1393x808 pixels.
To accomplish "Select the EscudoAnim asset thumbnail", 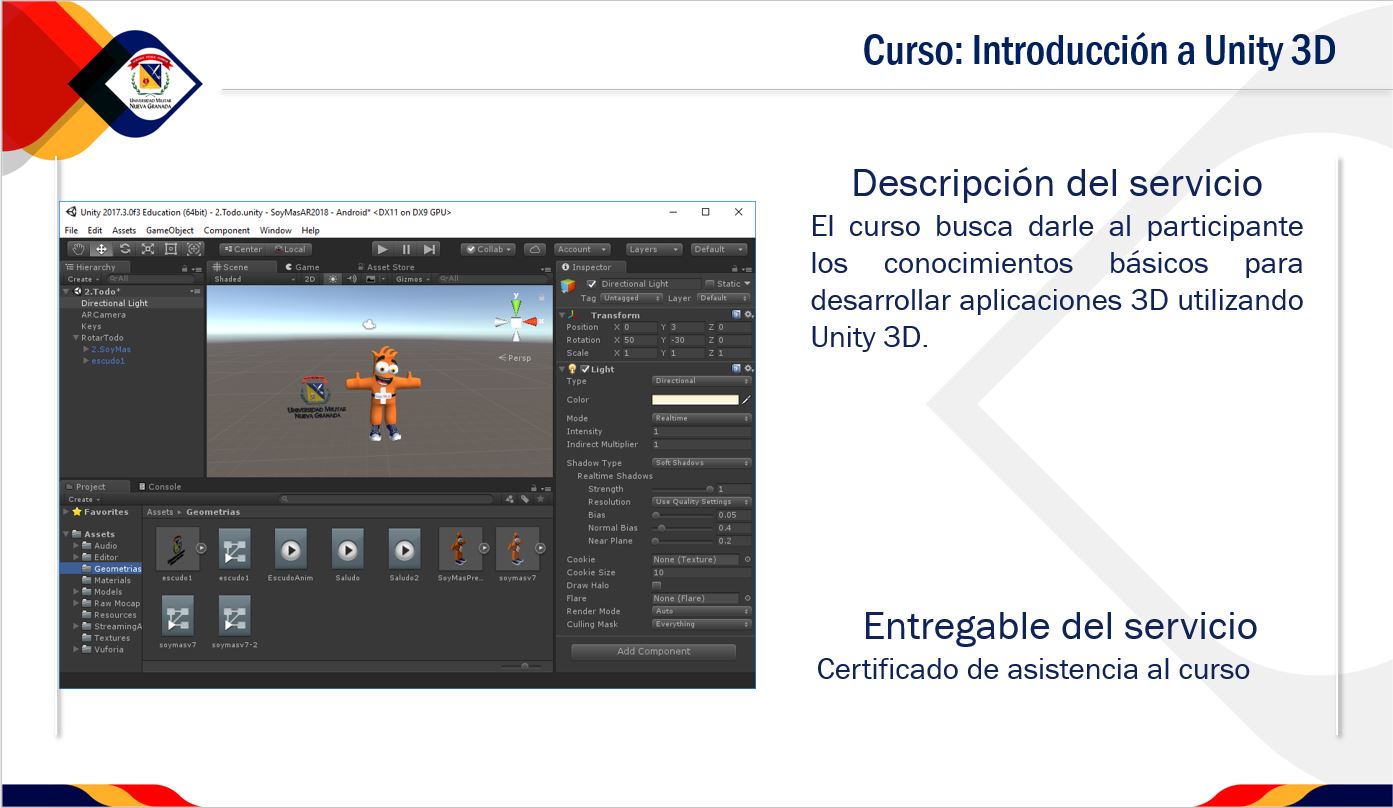I will point(290,550).
